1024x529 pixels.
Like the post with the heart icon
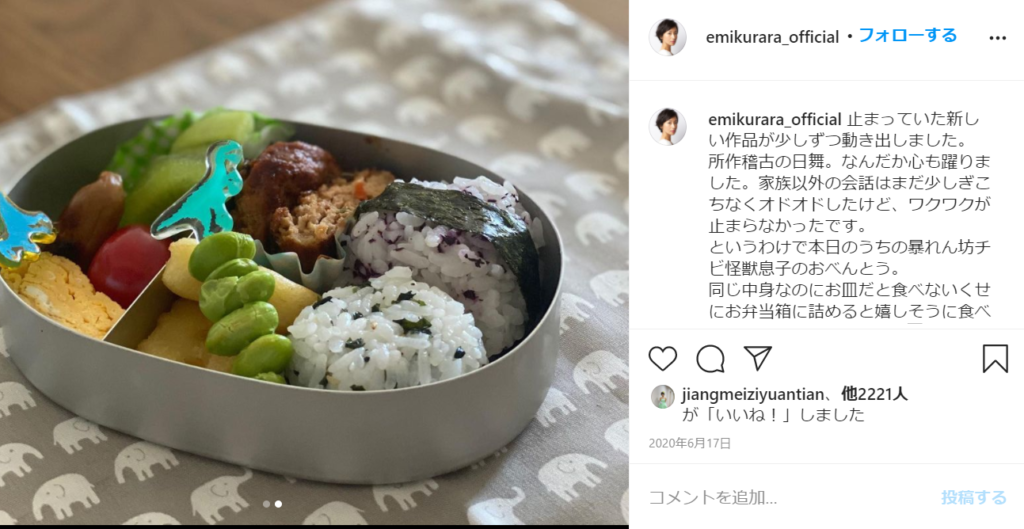[x=662, y=359]
